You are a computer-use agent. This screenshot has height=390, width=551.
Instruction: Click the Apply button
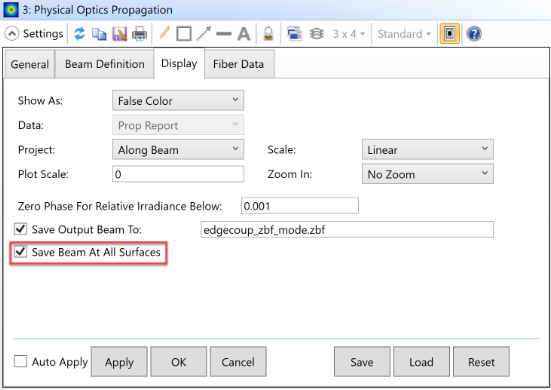click(119, 362)
